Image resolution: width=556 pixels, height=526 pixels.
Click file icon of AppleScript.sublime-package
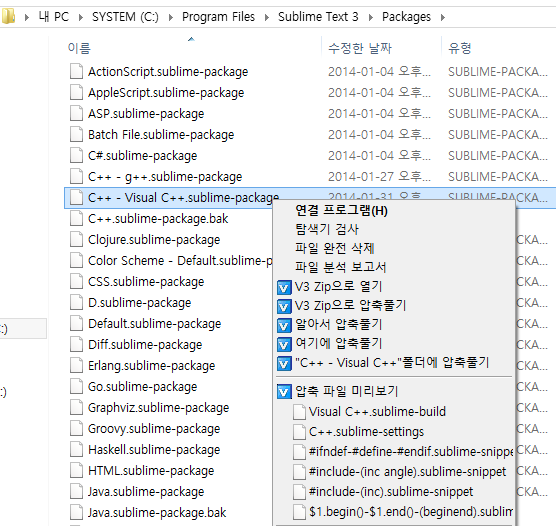pos(76,92)
